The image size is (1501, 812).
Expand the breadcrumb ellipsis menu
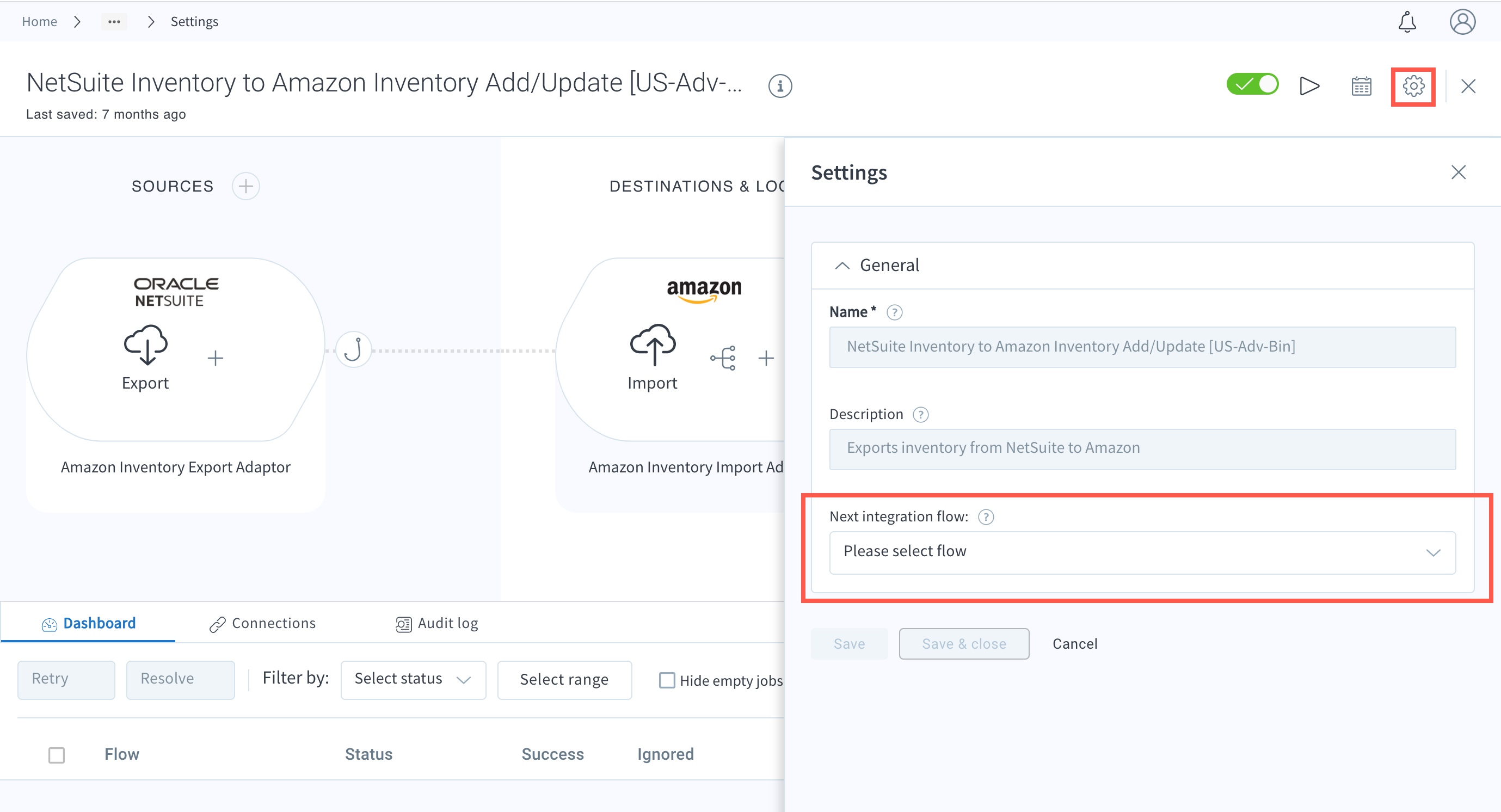click(x=114, y=22)
